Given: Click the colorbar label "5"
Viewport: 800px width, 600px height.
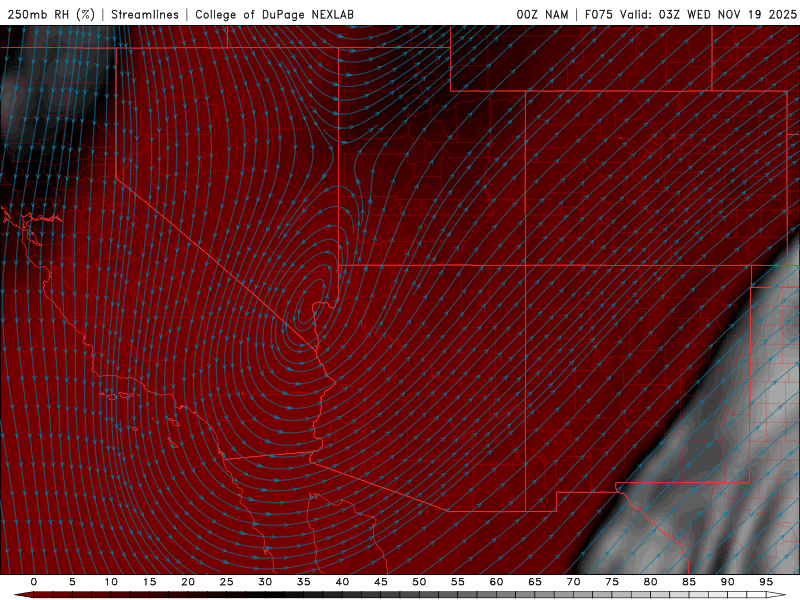Looking at the screenshot, I should 72,582.
